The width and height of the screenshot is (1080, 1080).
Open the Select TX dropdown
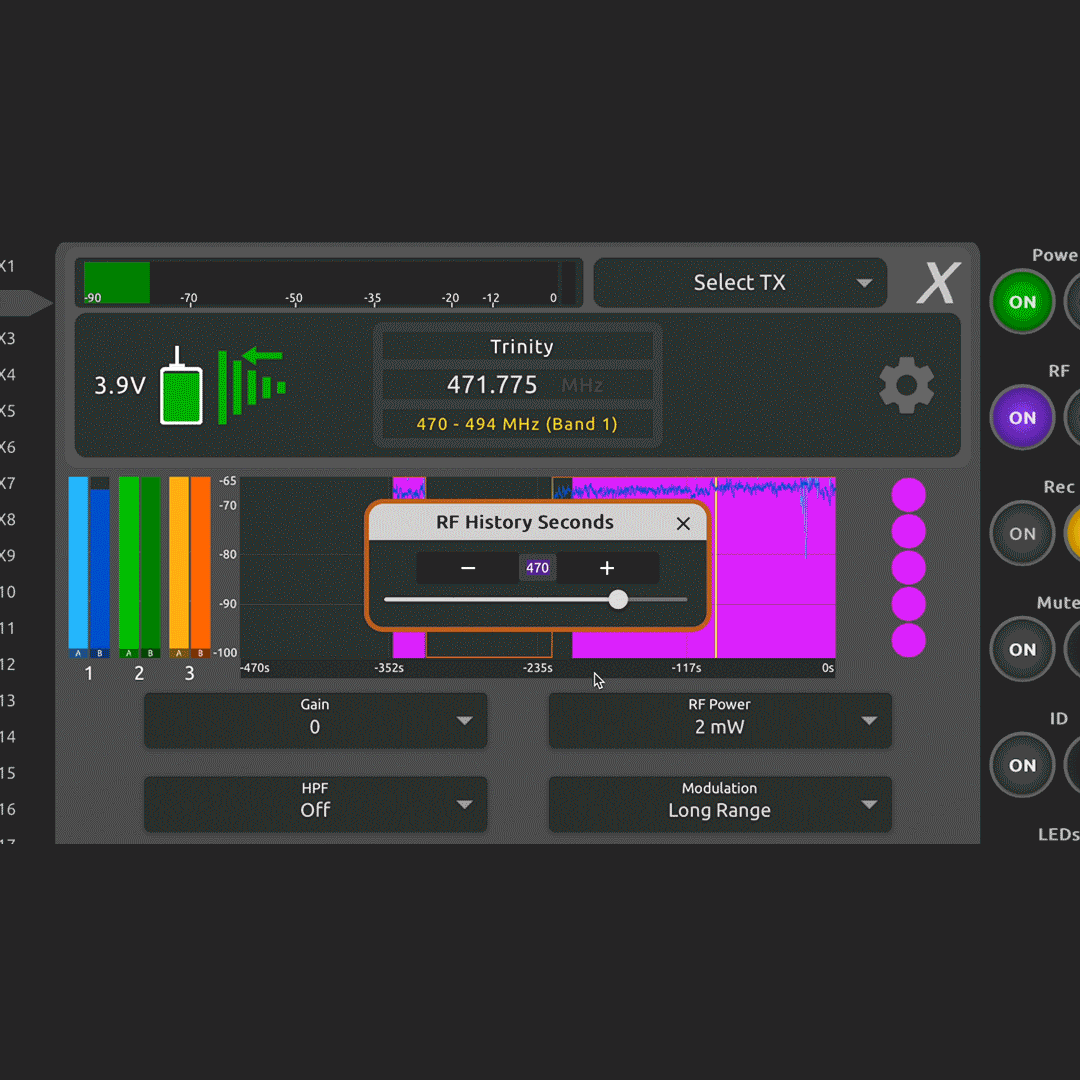click(740, 283)
